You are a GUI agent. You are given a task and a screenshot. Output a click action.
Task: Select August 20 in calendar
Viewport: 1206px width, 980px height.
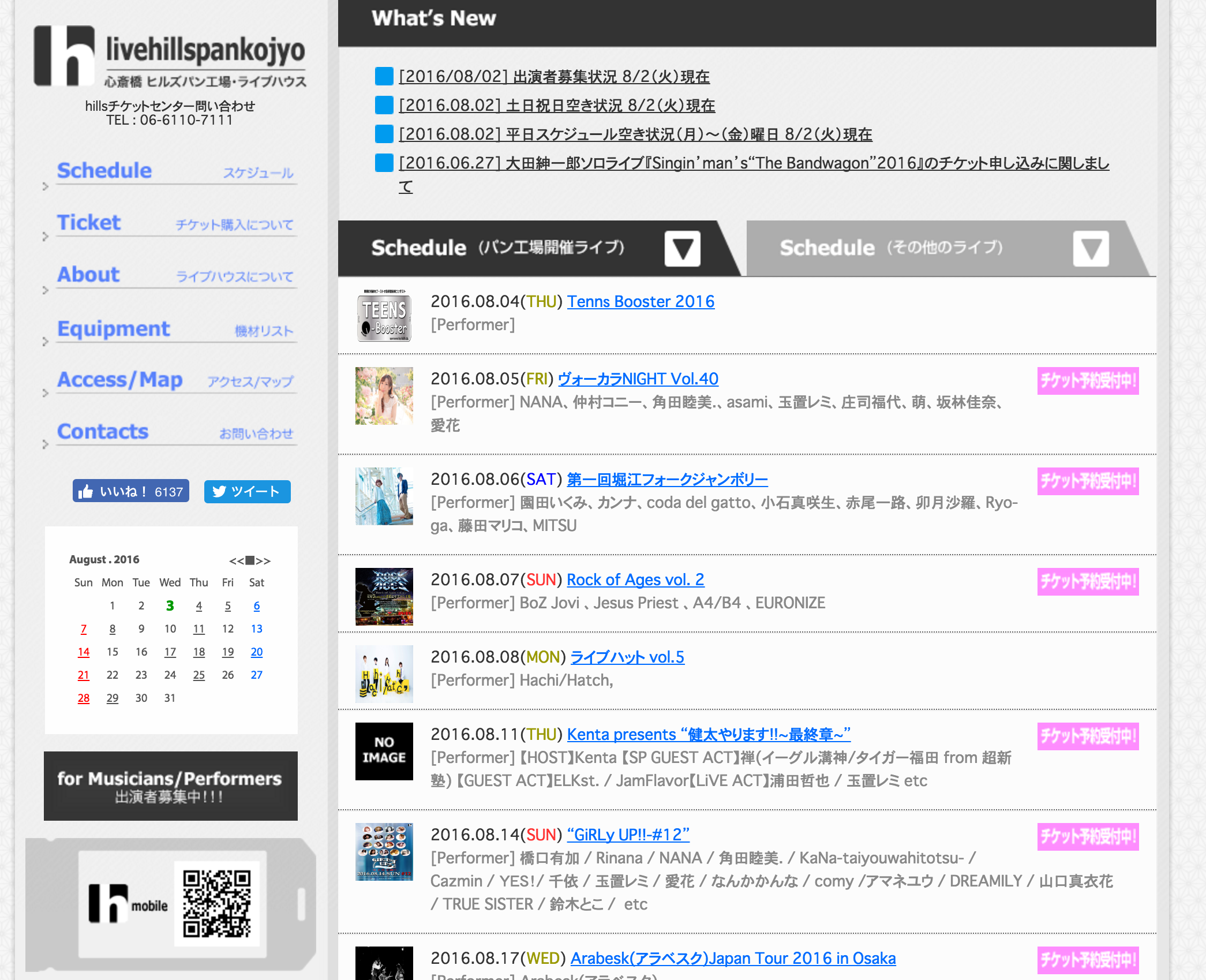click(256, 652)
